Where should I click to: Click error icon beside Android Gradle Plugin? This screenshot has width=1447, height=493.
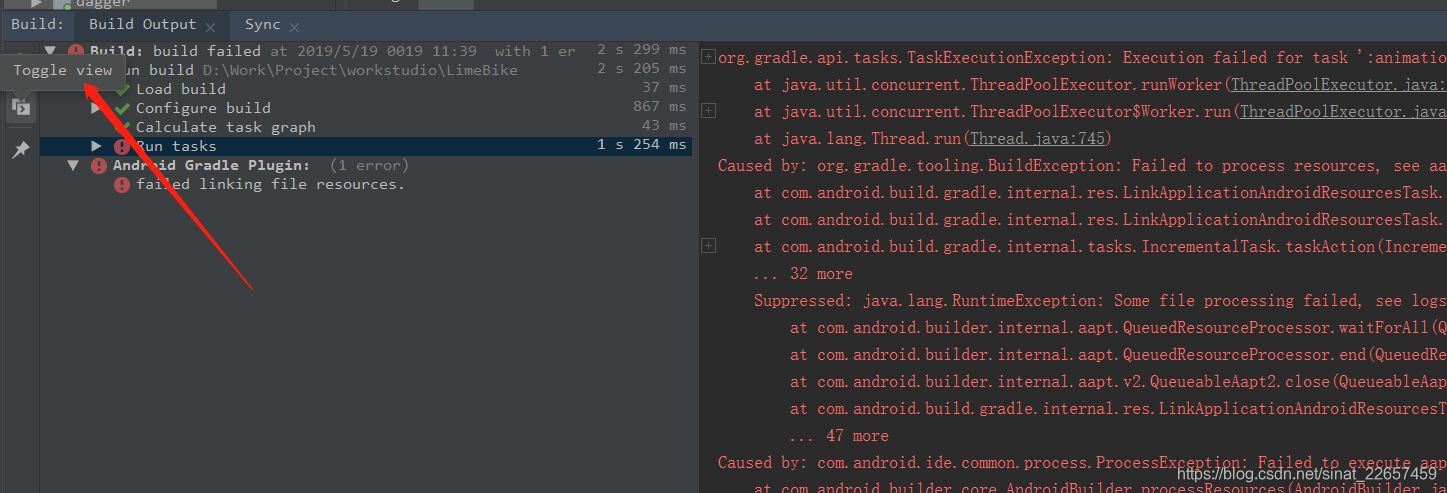coord(98,165)
